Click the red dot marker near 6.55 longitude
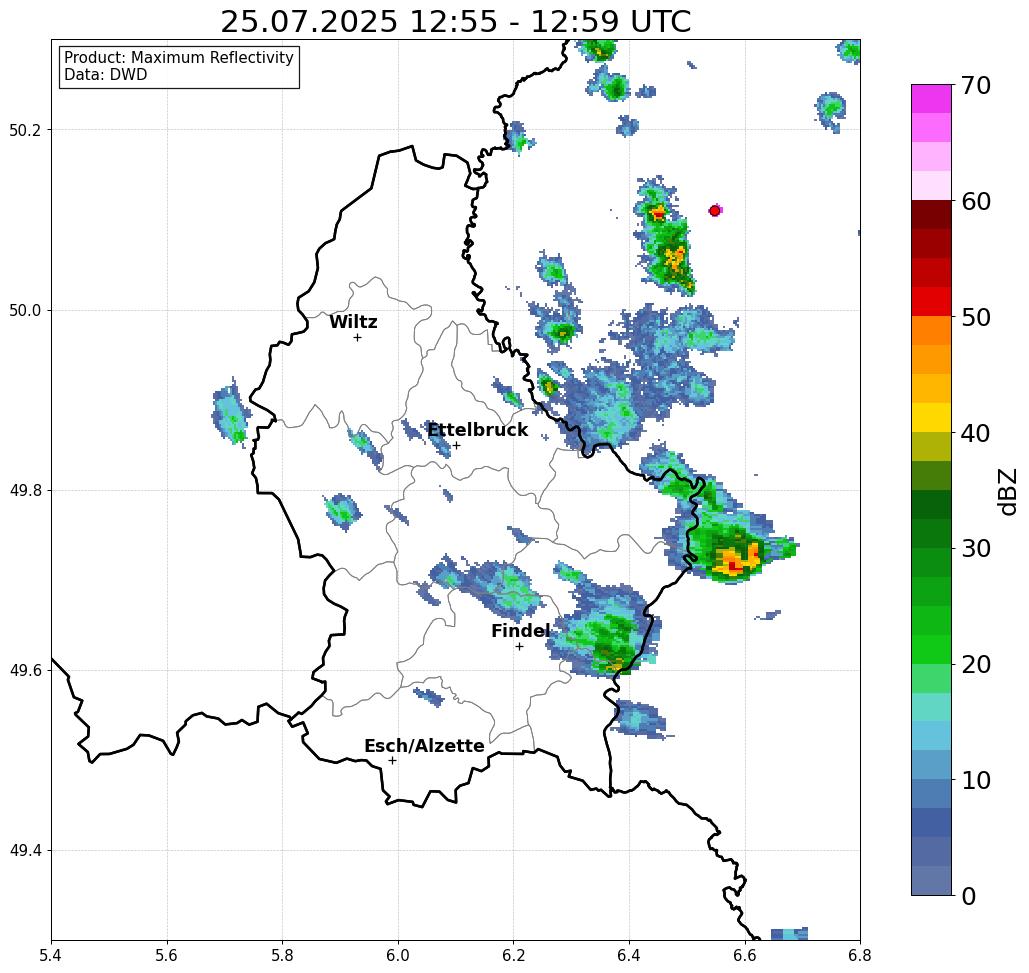The height and width of the screenshot is (973, 1029). coord(715,211)
